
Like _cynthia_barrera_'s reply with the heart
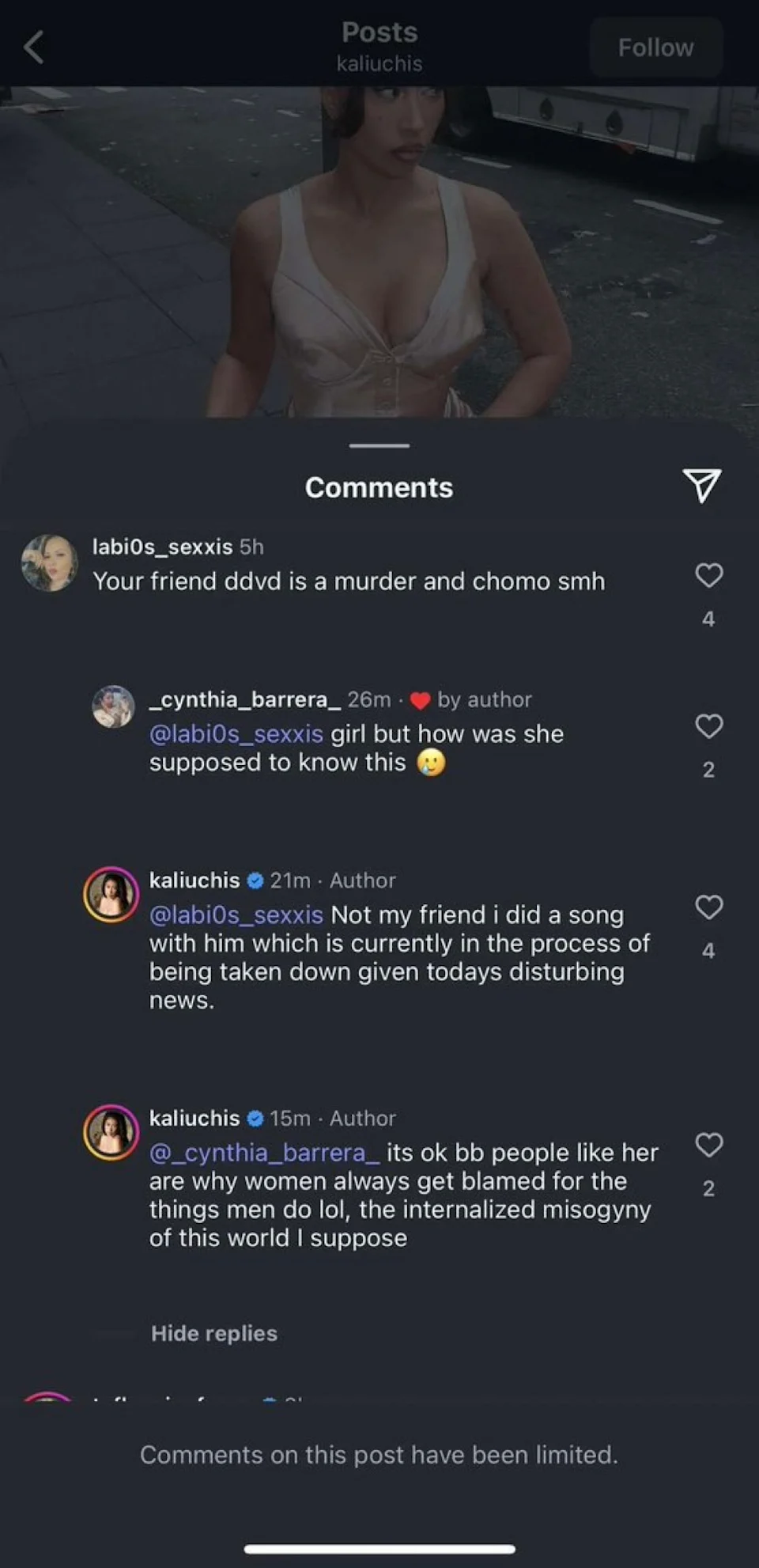click(x=708, y=725)
